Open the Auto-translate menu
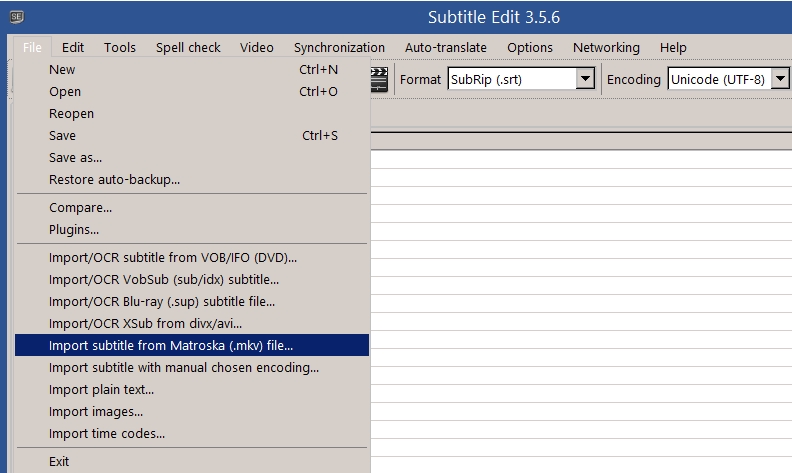 tap(446, 47)
